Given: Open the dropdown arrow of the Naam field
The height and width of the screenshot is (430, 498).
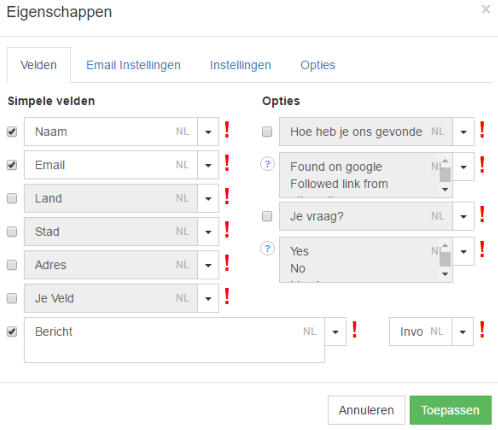Looking at the screenshot, I should [x=208, y=132].
